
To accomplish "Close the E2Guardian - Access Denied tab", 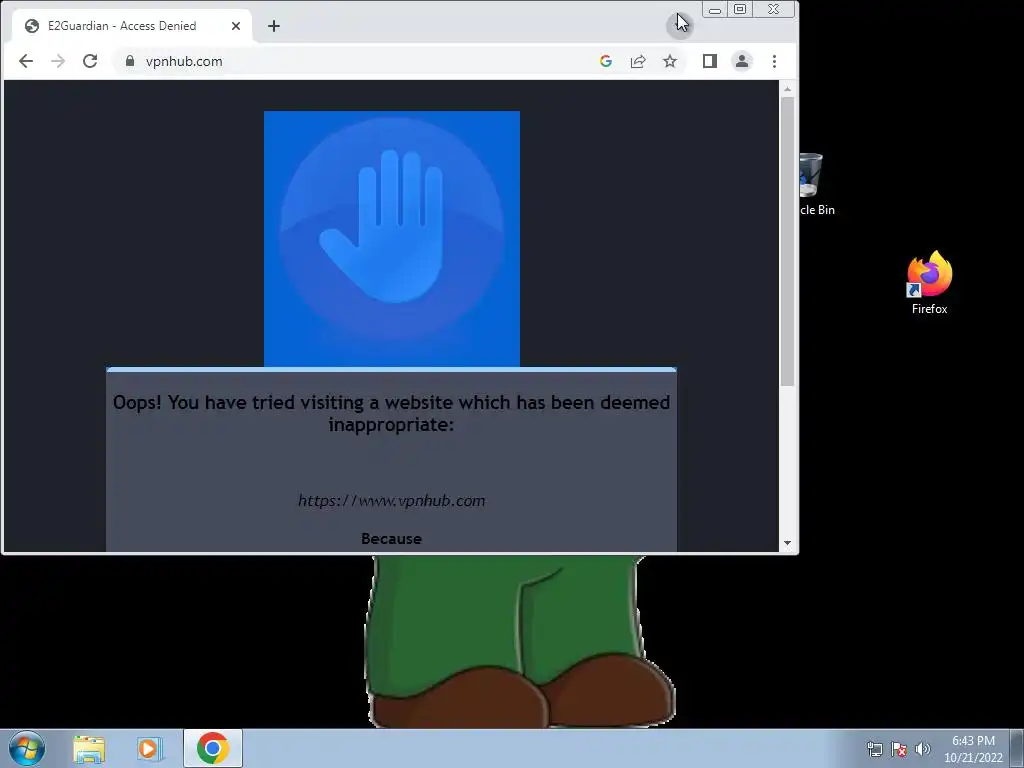I will coord(236,26).
